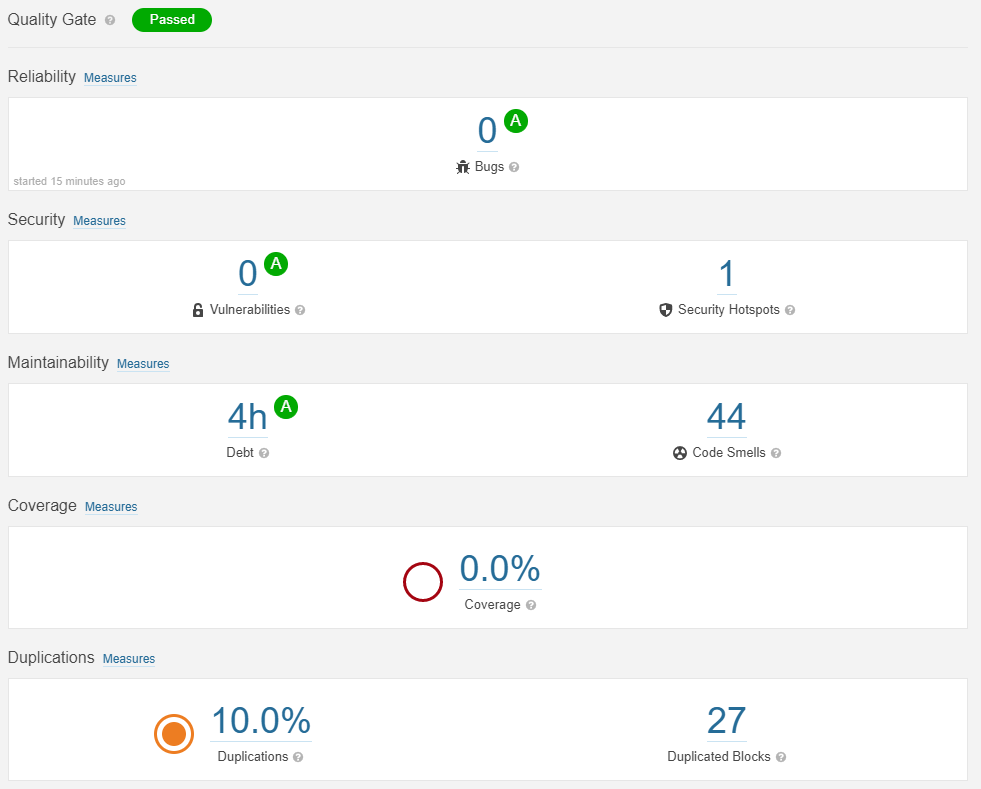Click the Maintainability rating A badge
The width and height of the screenshot is (981, 789).
[x=286, y=407]
